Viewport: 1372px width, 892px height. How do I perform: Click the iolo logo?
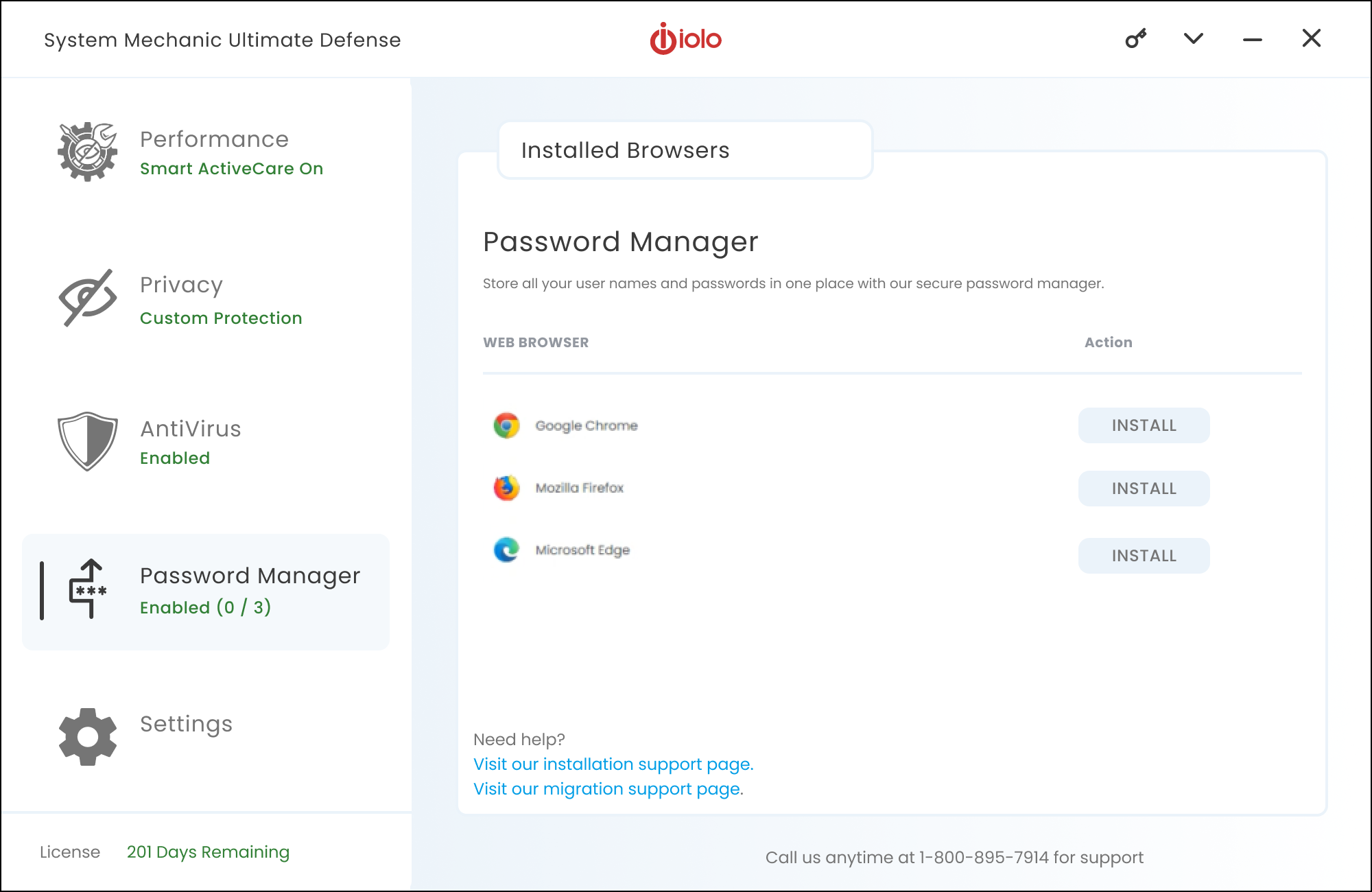tap(685, 38)
